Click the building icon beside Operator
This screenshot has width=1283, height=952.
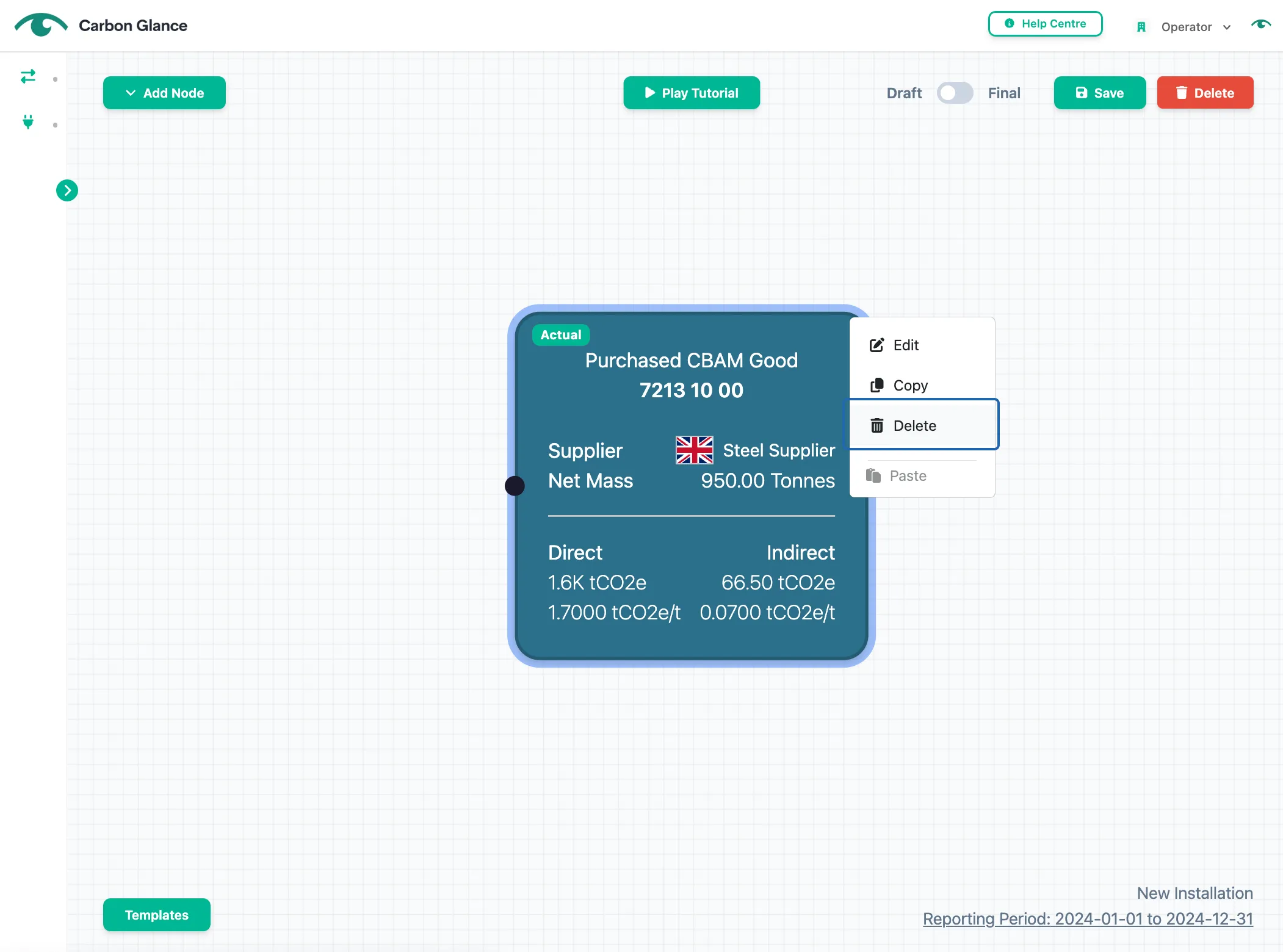[x=1141, y=27]
